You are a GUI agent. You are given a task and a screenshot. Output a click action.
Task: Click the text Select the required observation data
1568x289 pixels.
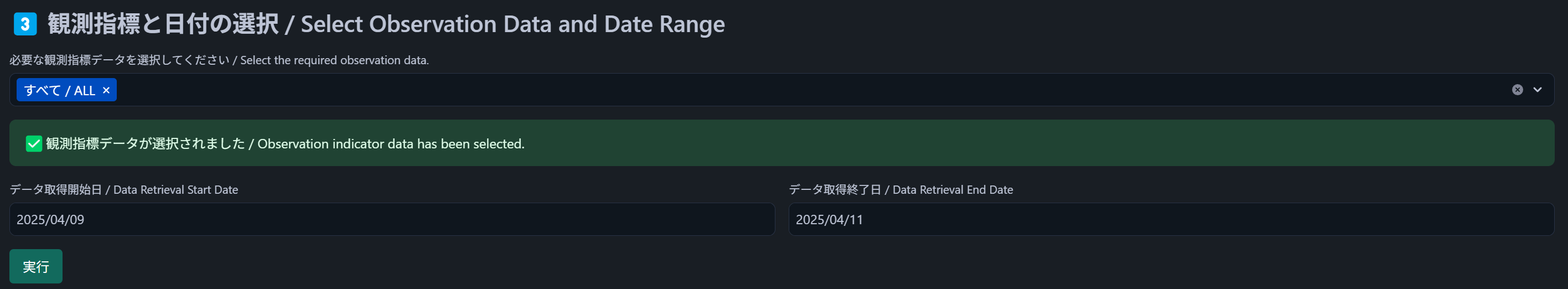pyautogui.click(x=334, y=60)
